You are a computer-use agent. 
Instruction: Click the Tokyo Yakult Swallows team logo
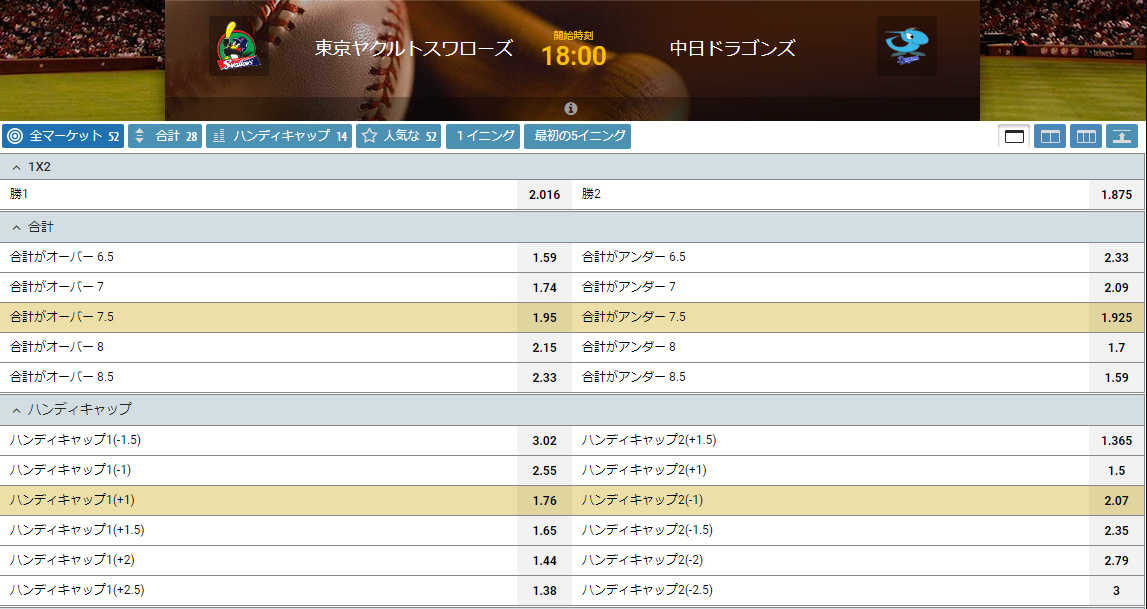coord(238,46)
